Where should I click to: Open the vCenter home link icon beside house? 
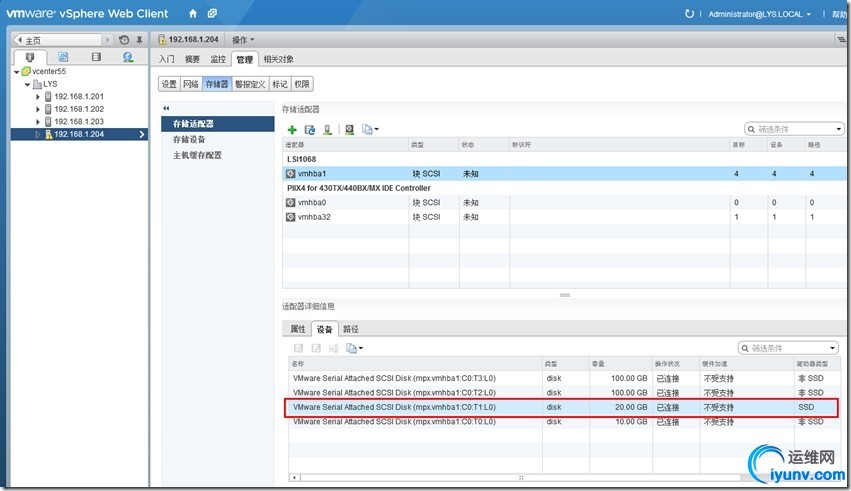tap(212, 14)
